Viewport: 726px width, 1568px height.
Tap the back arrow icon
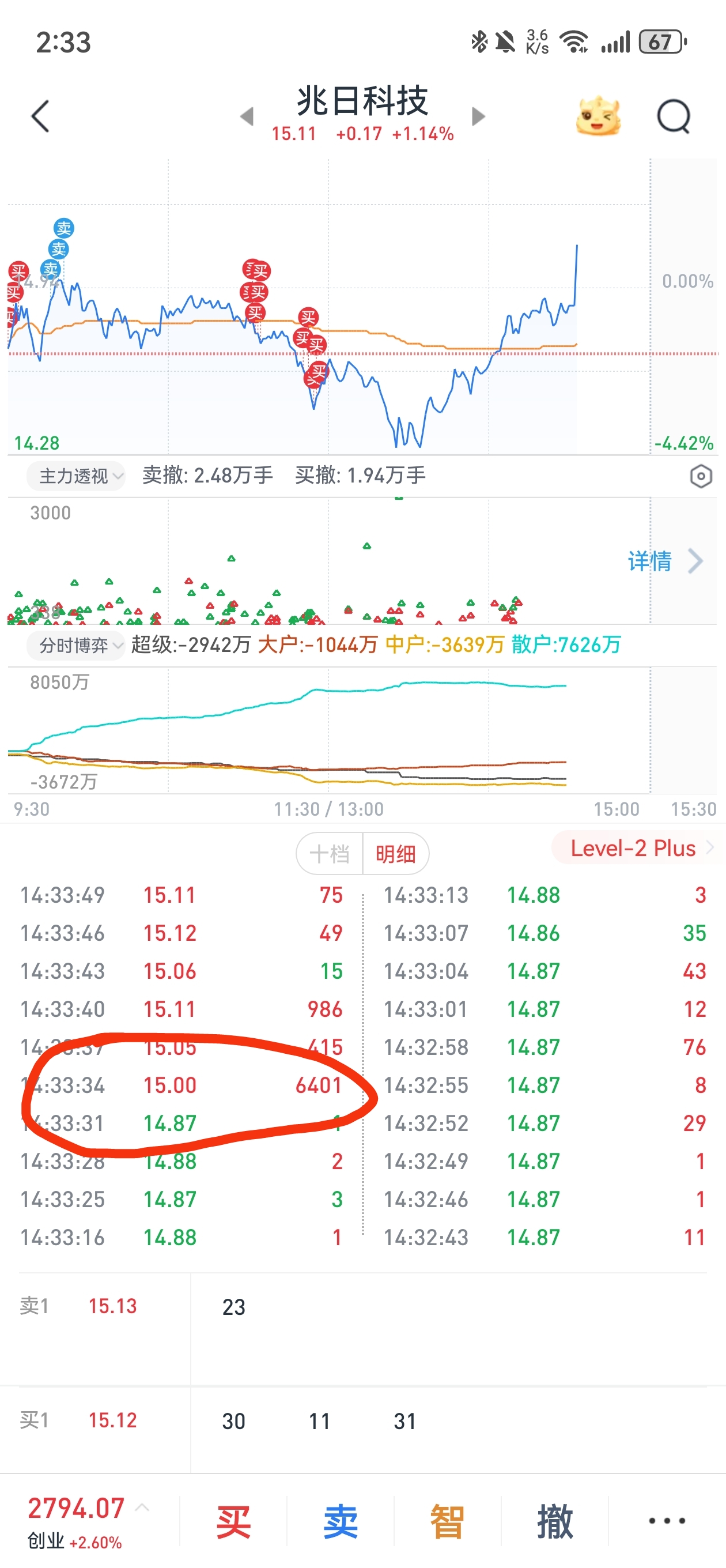(x=40, y=116)
